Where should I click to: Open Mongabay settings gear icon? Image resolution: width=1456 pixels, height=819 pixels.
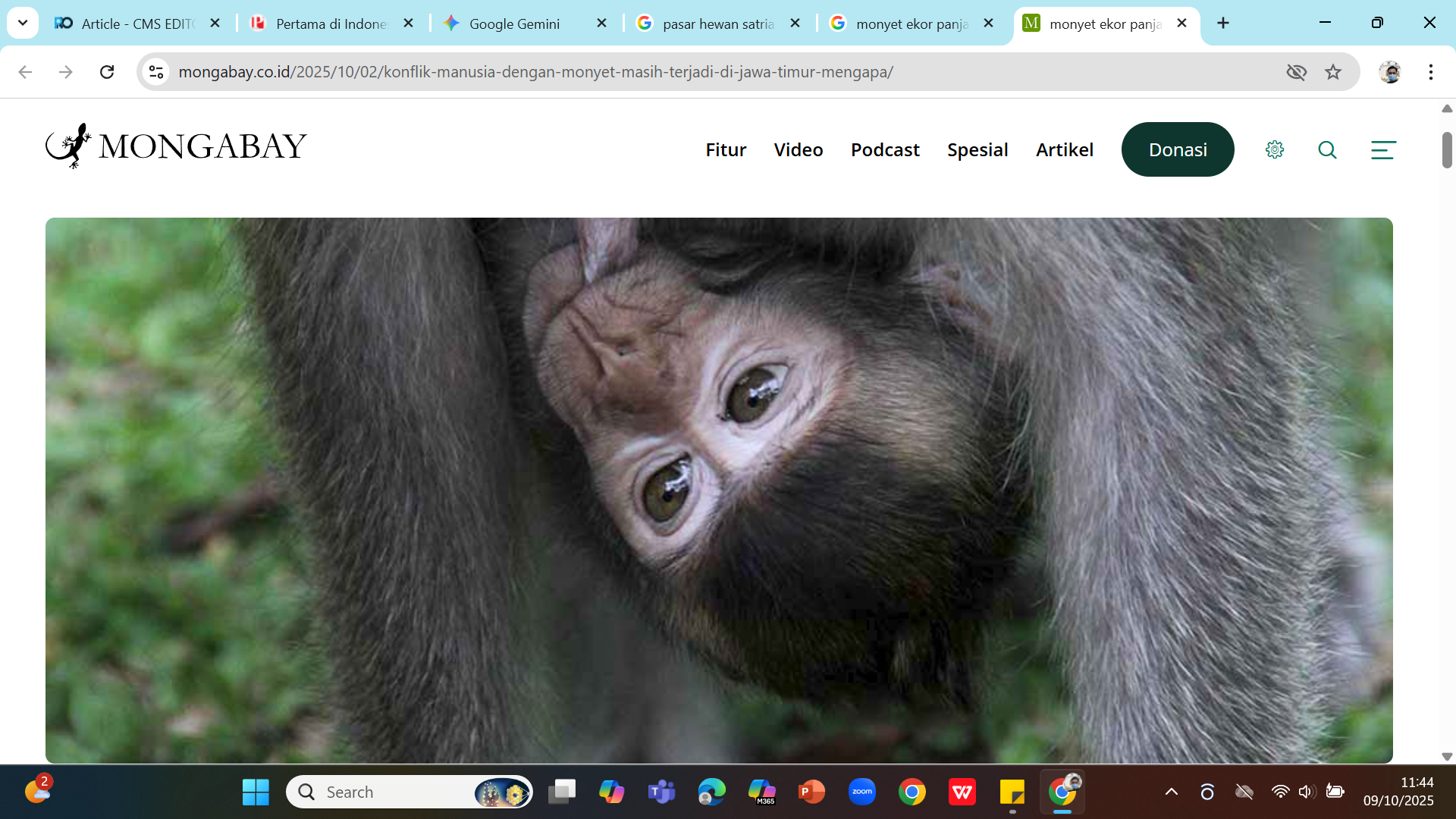tap(1275, 149)
